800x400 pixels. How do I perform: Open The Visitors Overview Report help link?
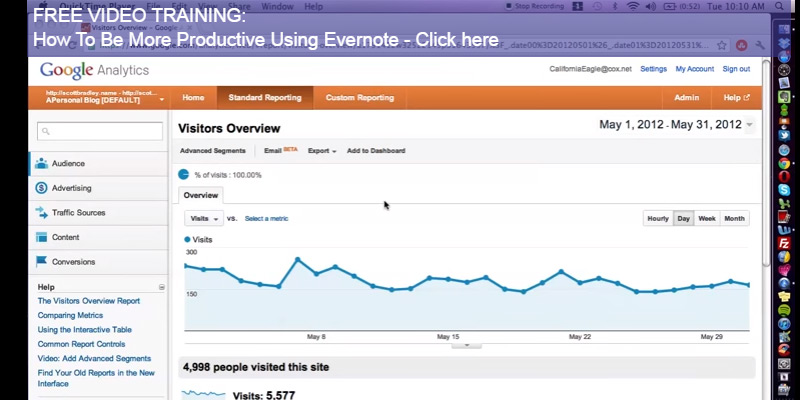pos(89,301)
